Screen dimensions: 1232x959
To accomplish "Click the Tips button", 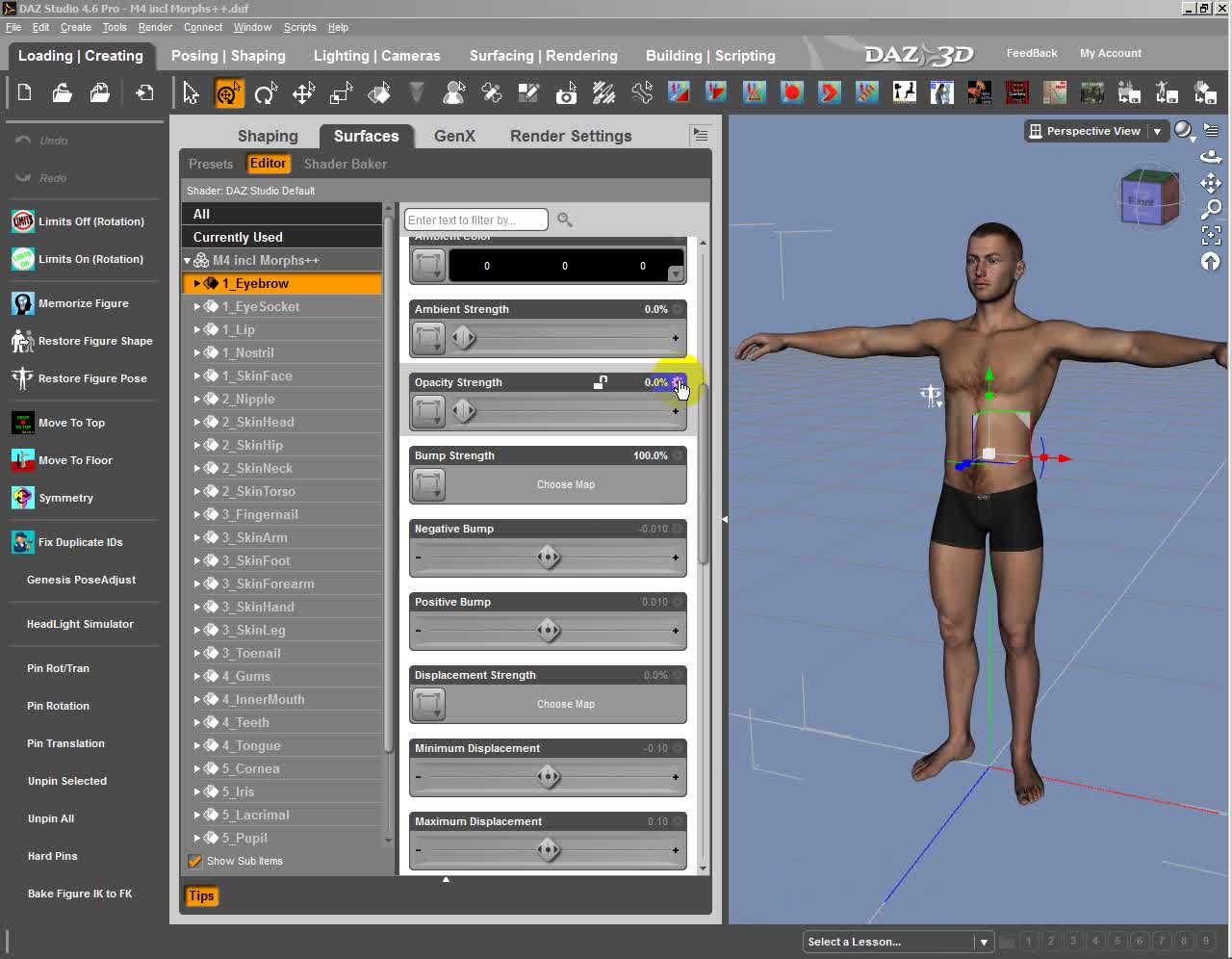I will (201, 896).
